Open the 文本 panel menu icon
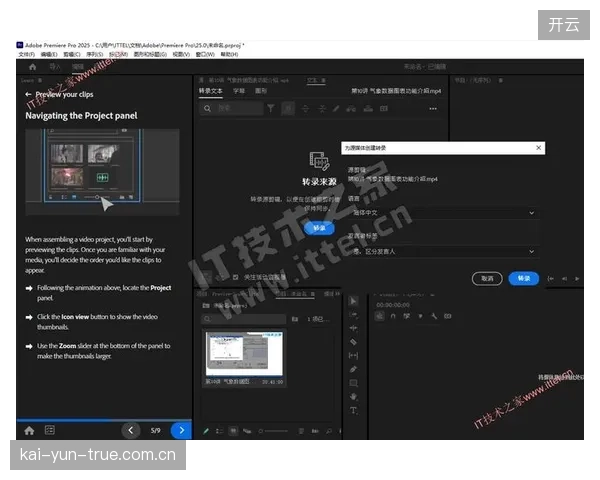This screenshot has width=600, height=480. coord(323,80)
